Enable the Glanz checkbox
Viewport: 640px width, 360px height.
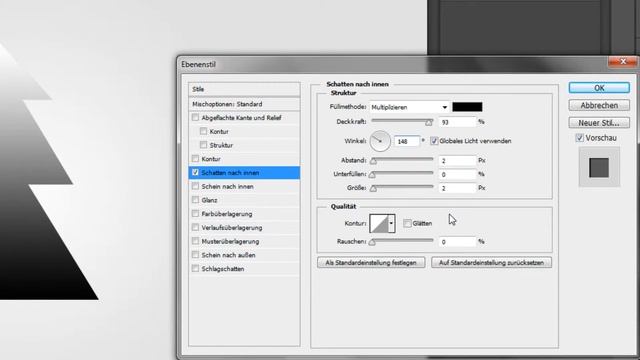(195, 200)
